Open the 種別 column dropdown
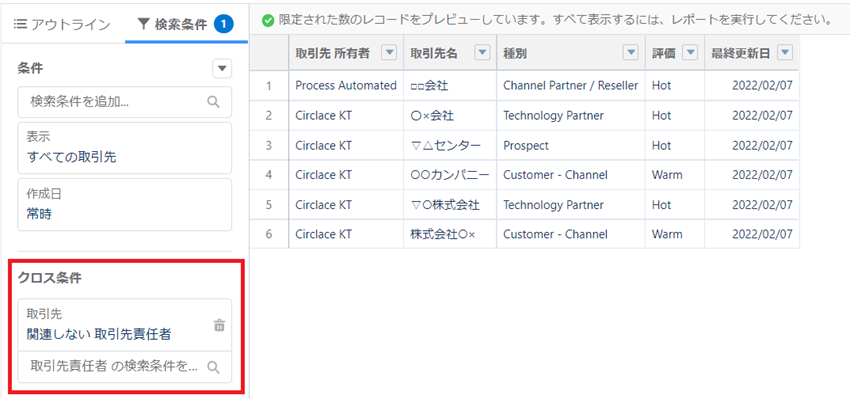Viewport: 850px width, 399px height. [x=630, y=52]
